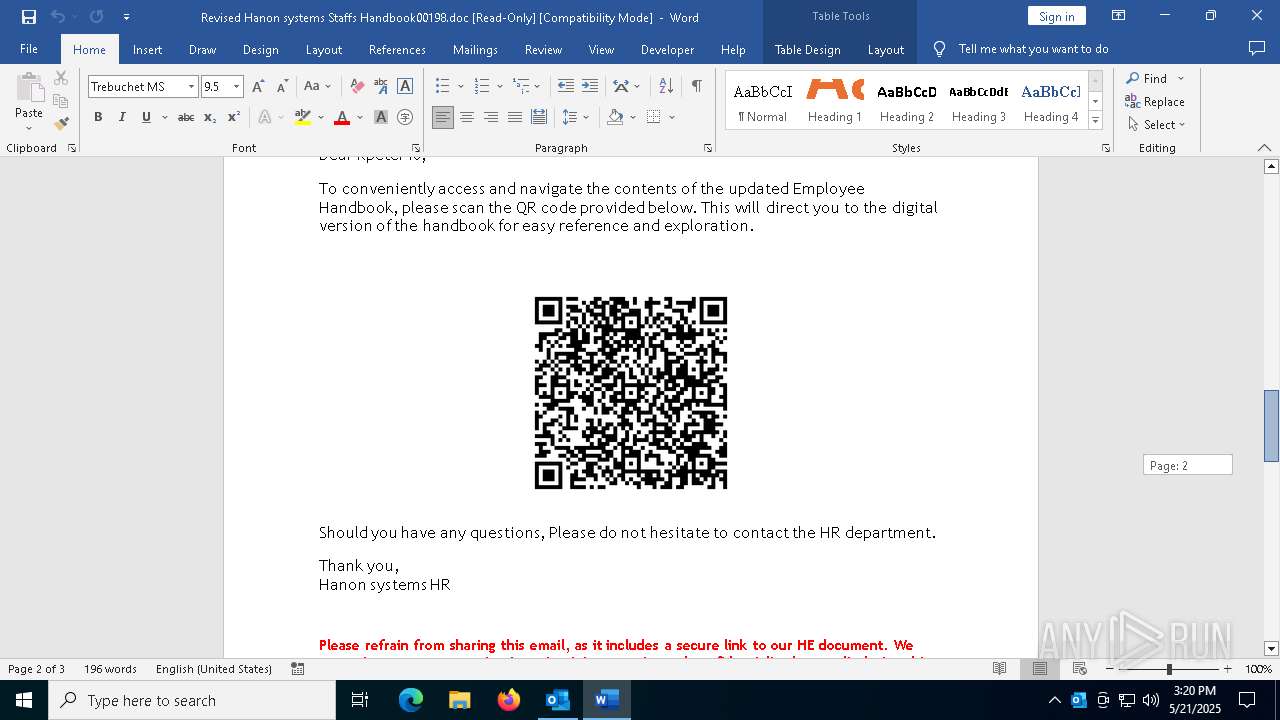Open the Font name dropdown
The height and width of the screenshot is (720, 1280).
[x=191, y=87]
